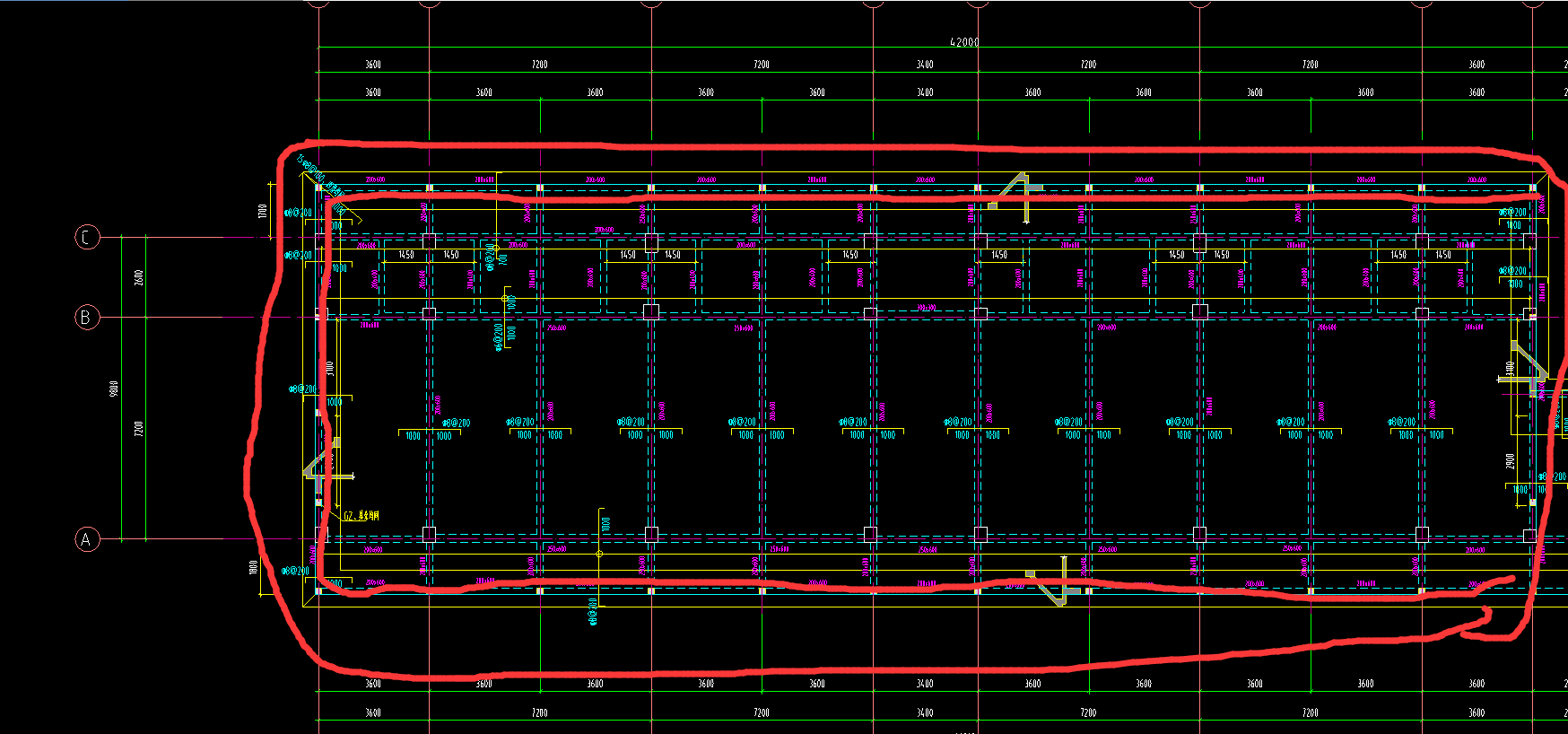Click the 42000 overall dimension text
The image size is (1568, 734).
point(964,42)
